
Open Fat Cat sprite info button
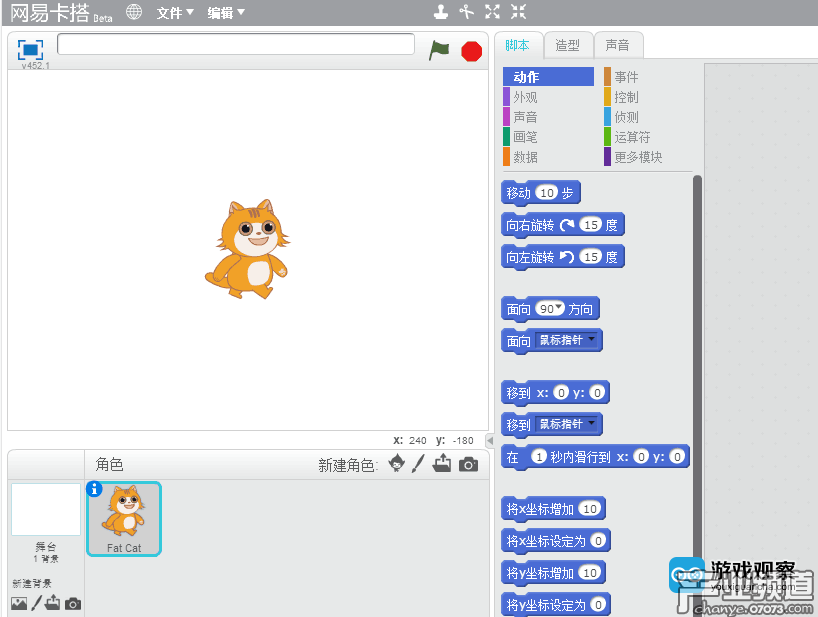click(x=95, y=489)
